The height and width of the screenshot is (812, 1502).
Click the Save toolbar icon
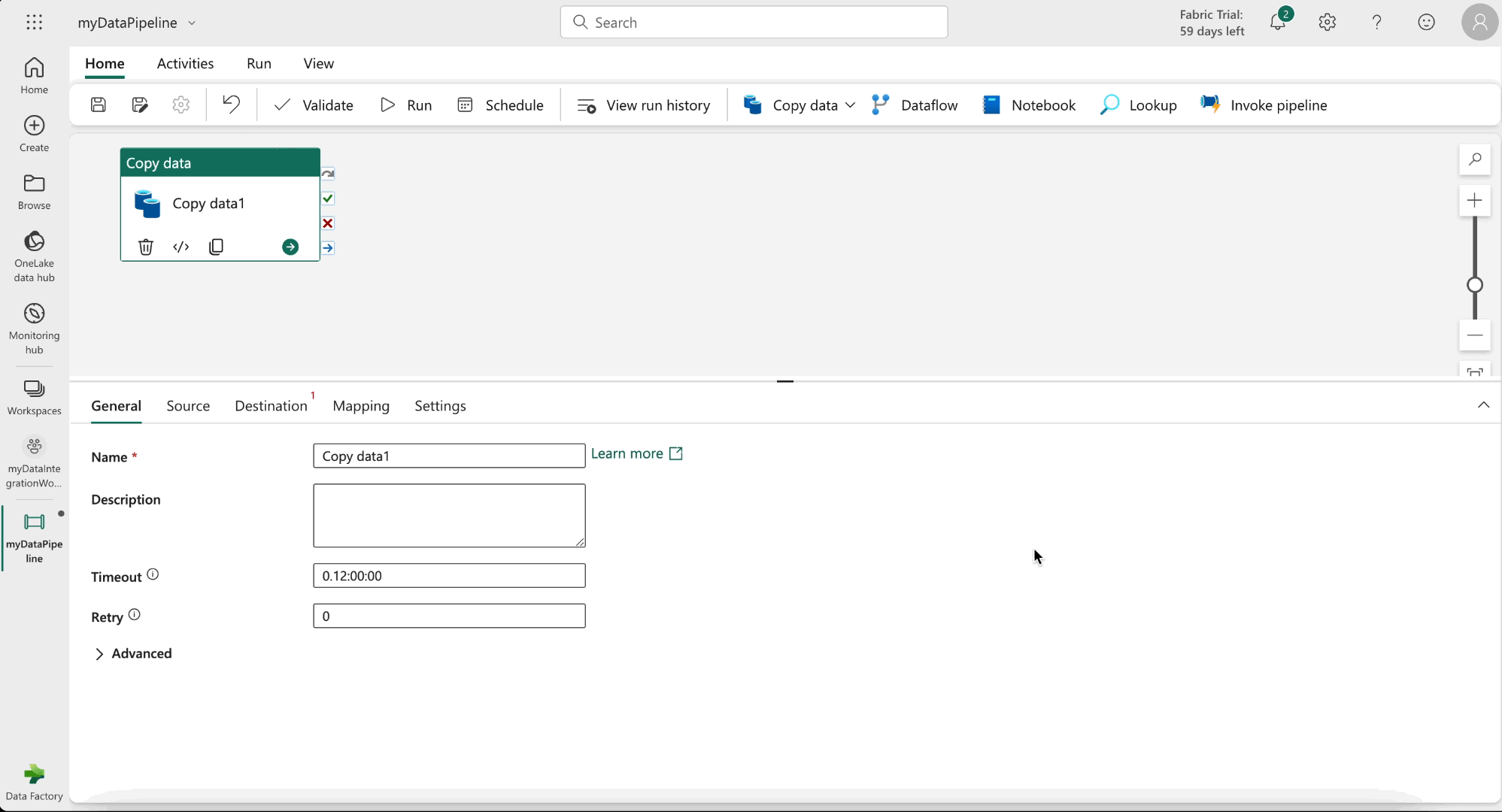point(99,105)
